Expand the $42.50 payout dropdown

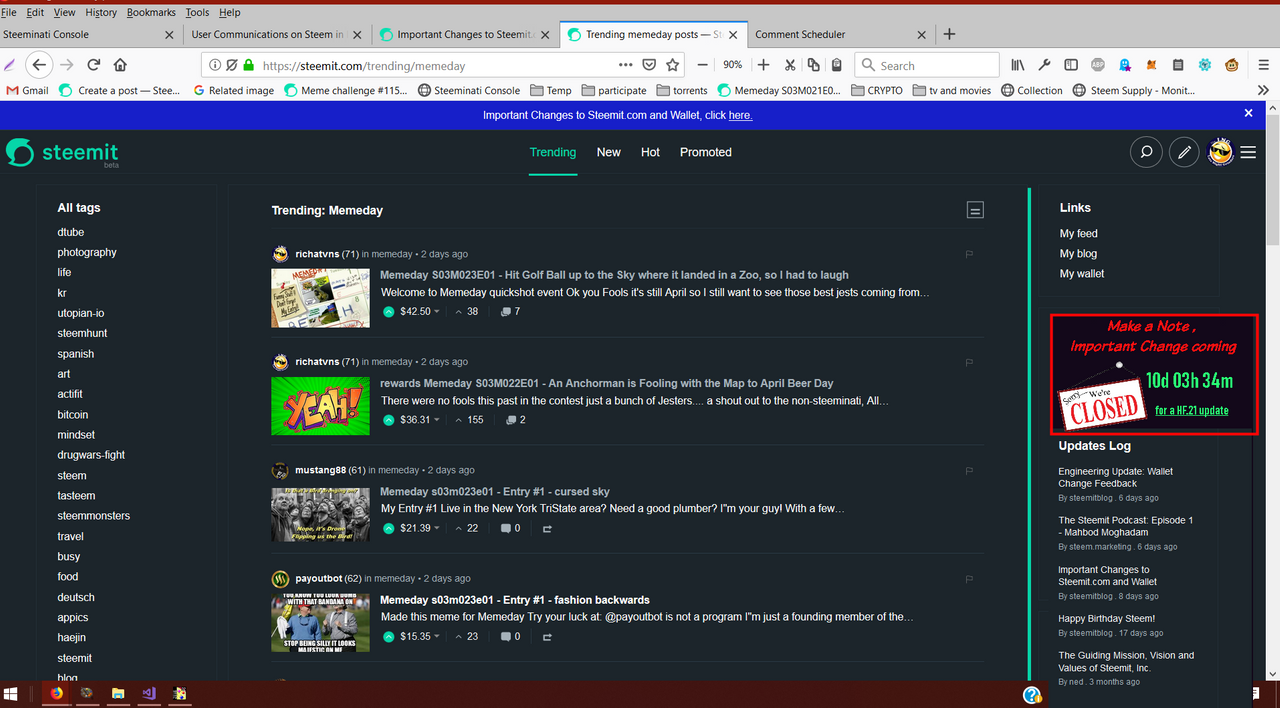(437, 312)
